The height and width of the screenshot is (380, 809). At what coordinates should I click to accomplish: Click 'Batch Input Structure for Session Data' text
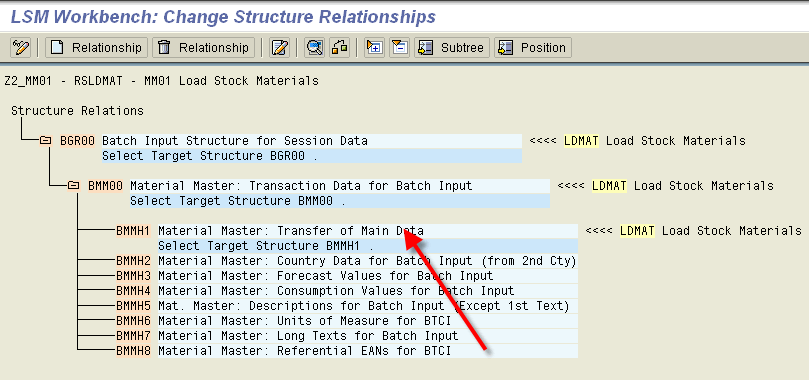point(235,141)
